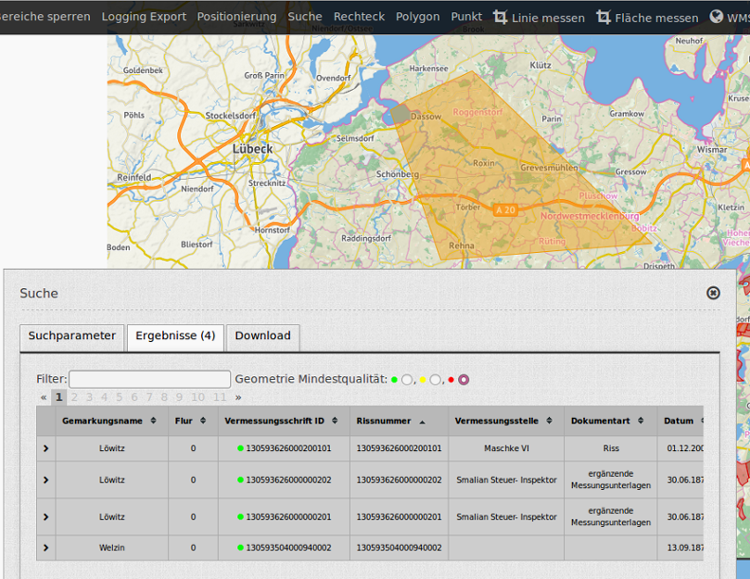Click green quality dot for 130593626000000202
750x579 pixels.
(x=241, y=479)
